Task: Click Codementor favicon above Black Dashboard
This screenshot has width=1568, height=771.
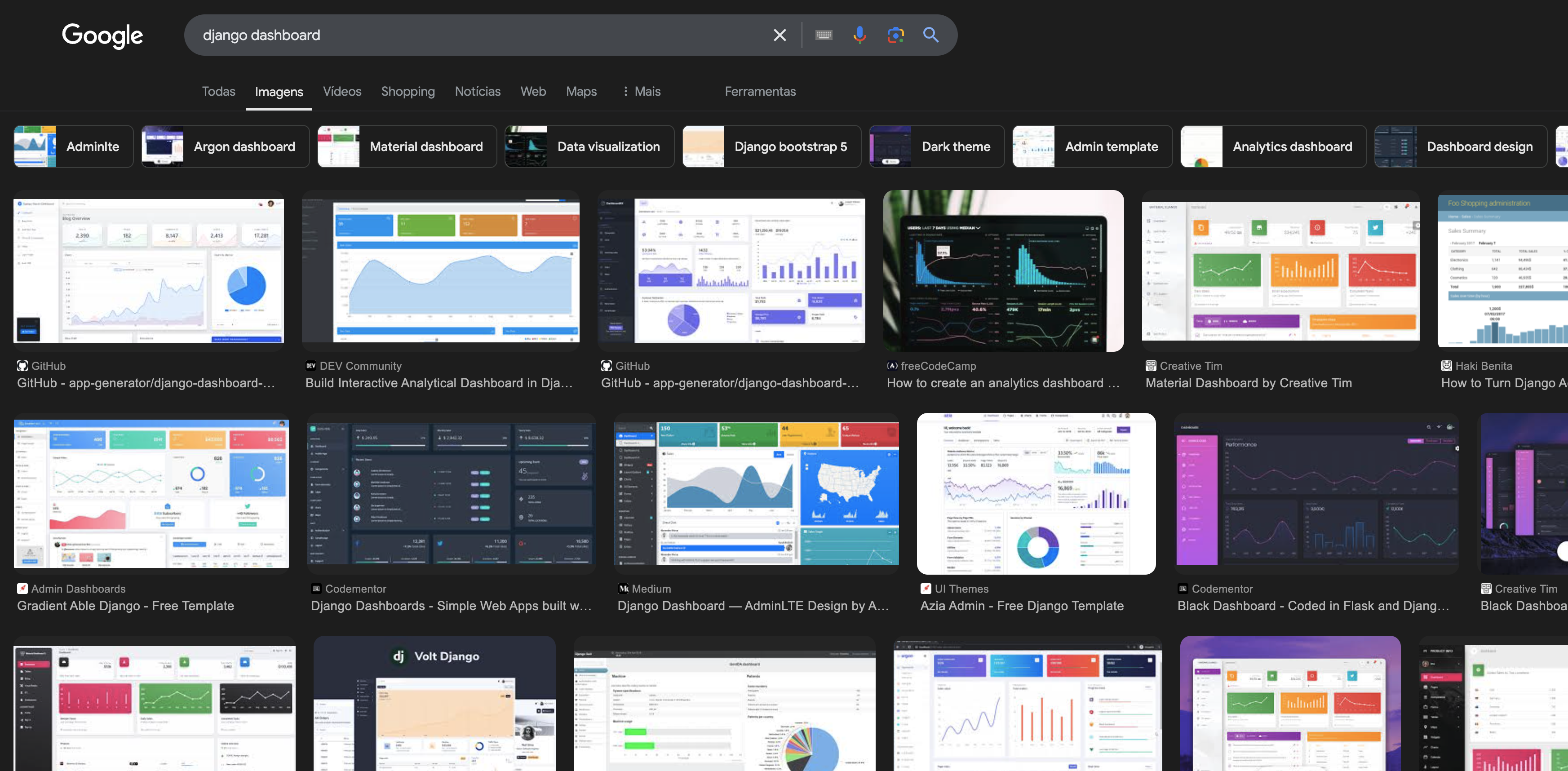Action: coord(1182,589)
